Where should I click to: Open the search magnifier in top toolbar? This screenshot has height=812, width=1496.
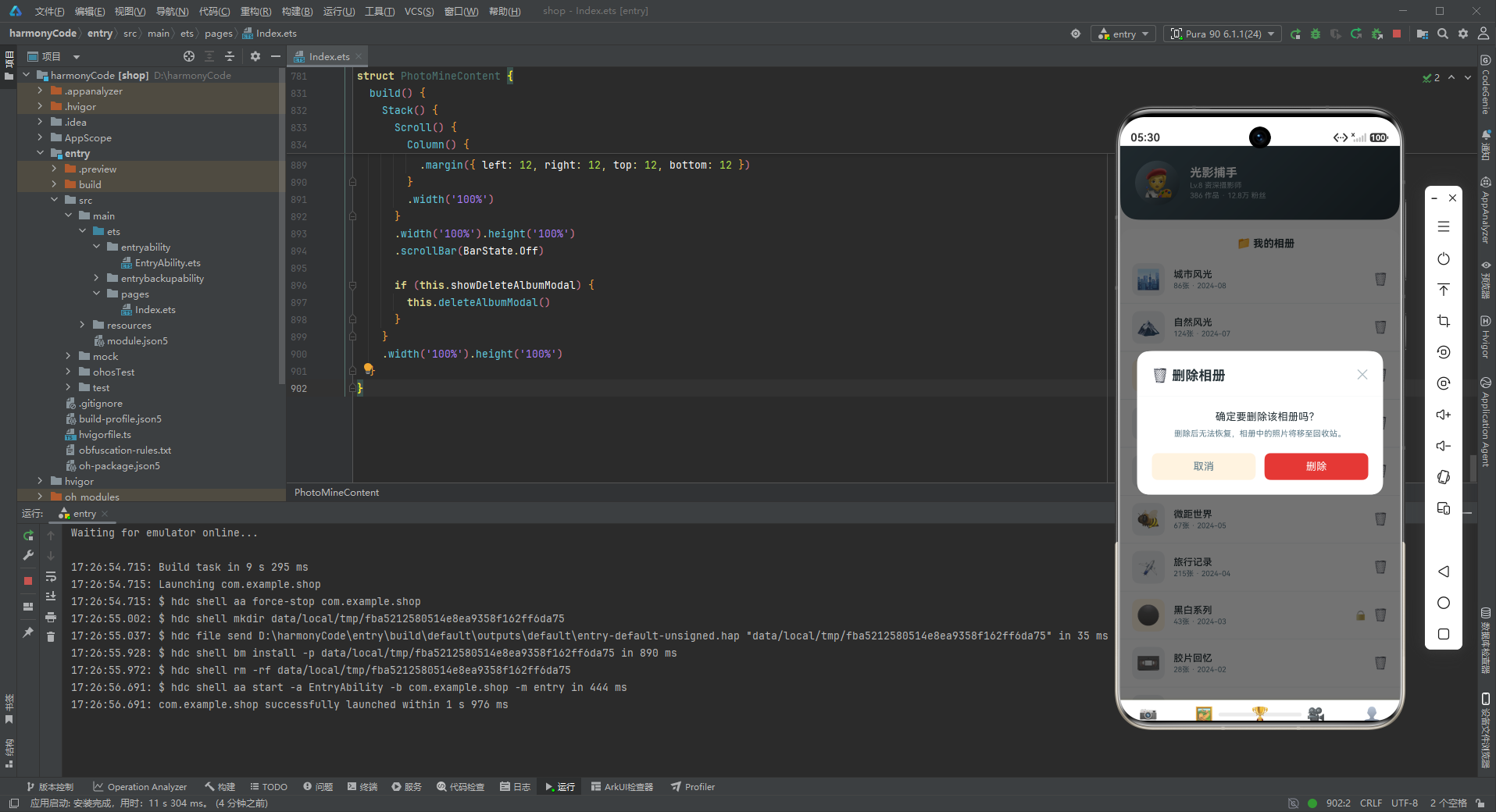[x=1443, y=34]
